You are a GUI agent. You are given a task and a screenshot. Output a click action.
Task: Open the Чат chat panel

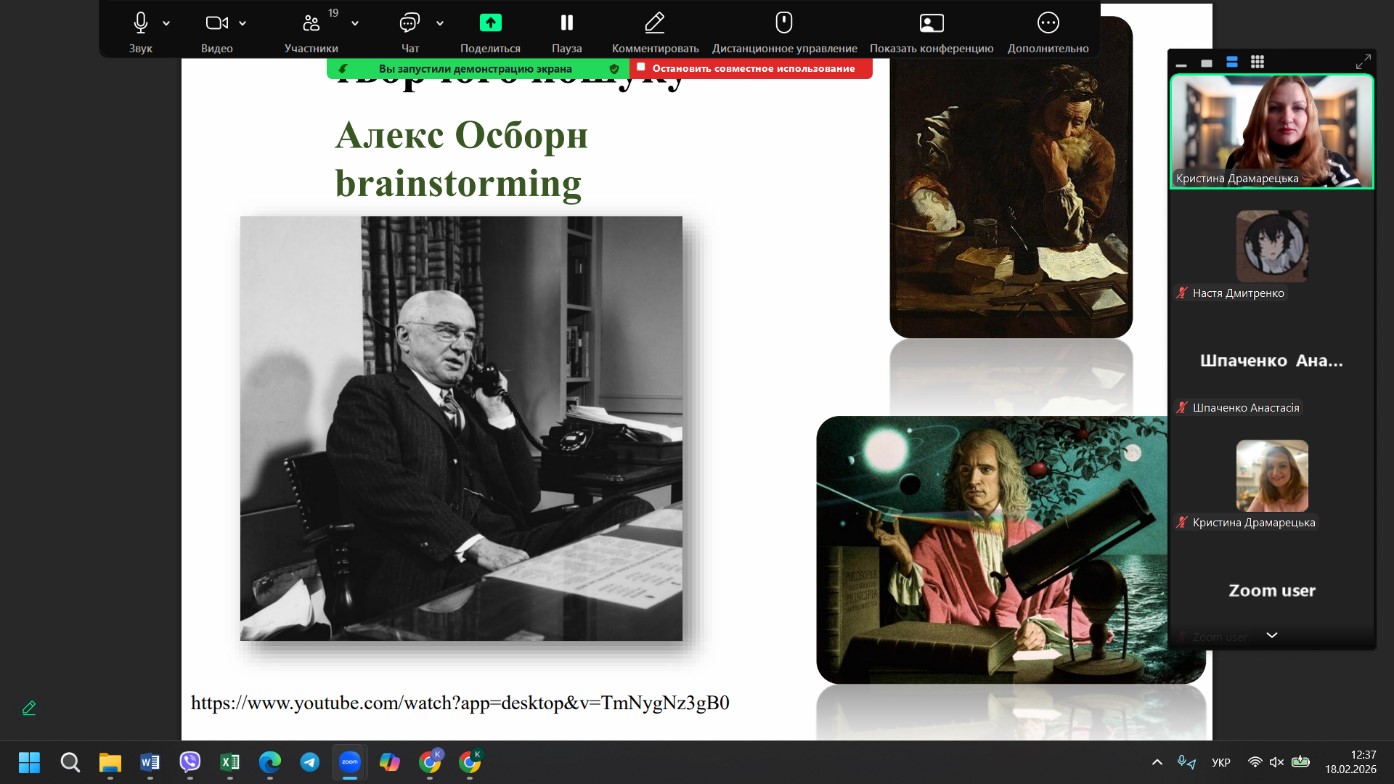tap(410, 30)
